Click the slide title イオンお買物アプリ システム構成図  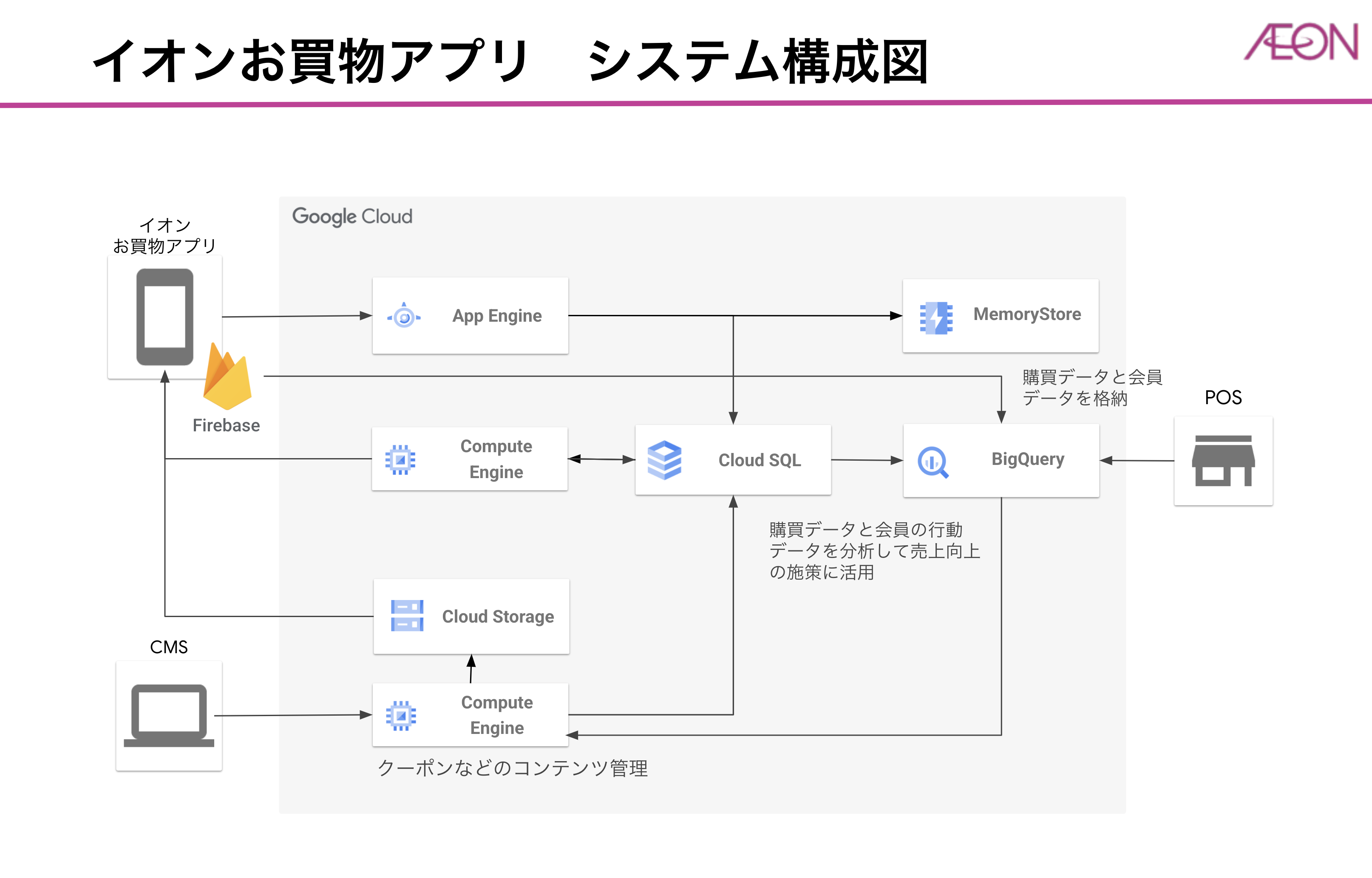[510, 61]
